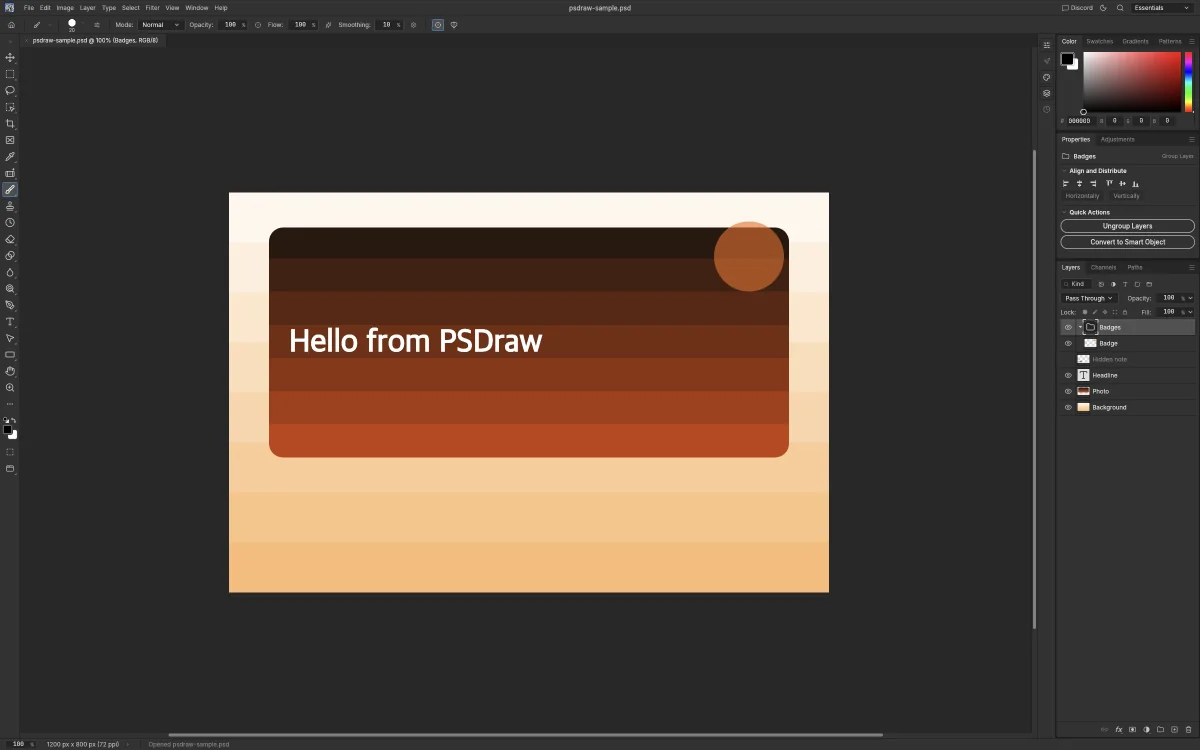Viewport: 1200px width, 750px height.
Task: Delete layer using the trash icon
Action: tap(1188, 730)
